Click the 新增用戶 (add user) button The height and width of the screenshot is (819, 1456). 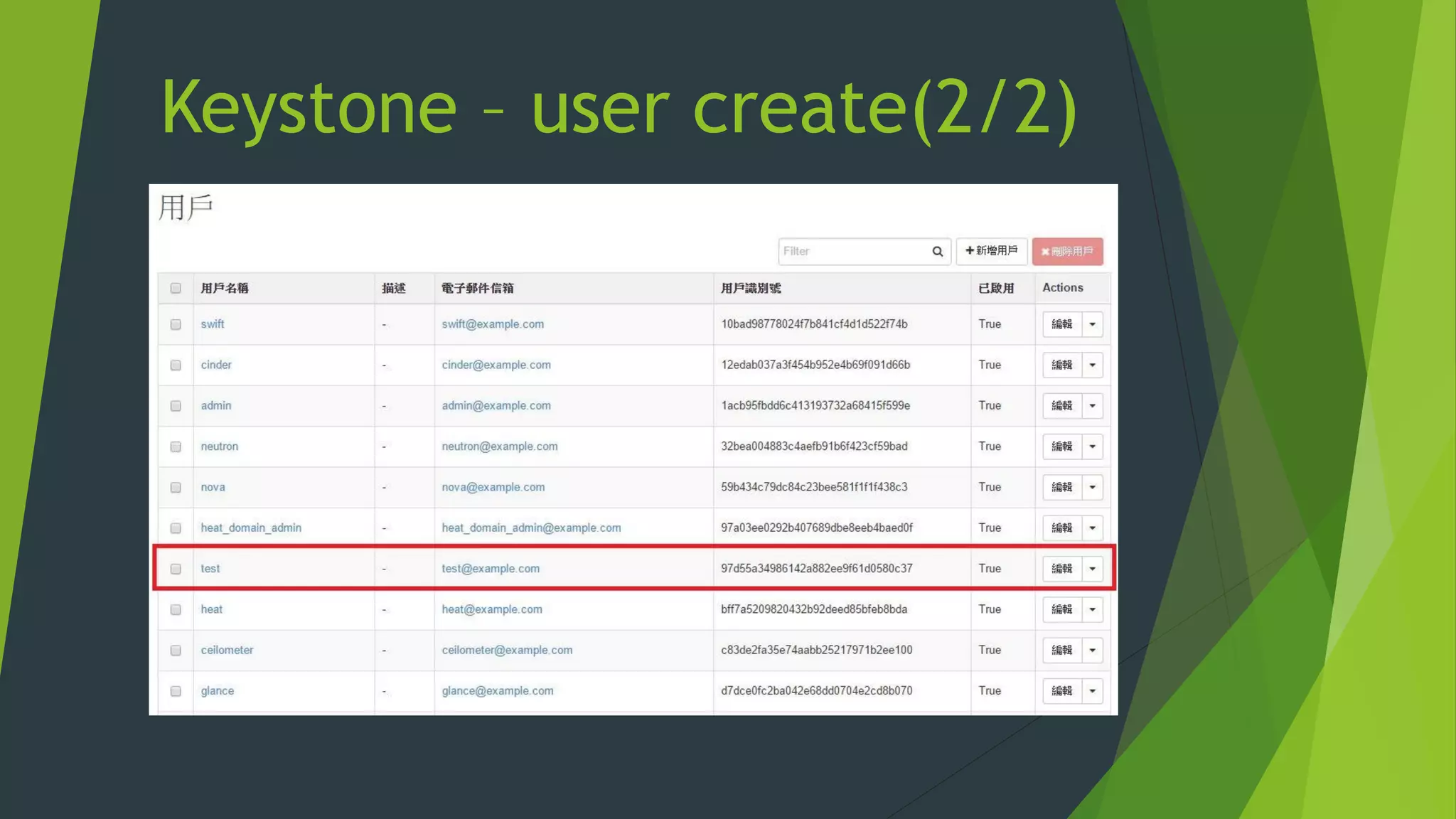point(991,251)
